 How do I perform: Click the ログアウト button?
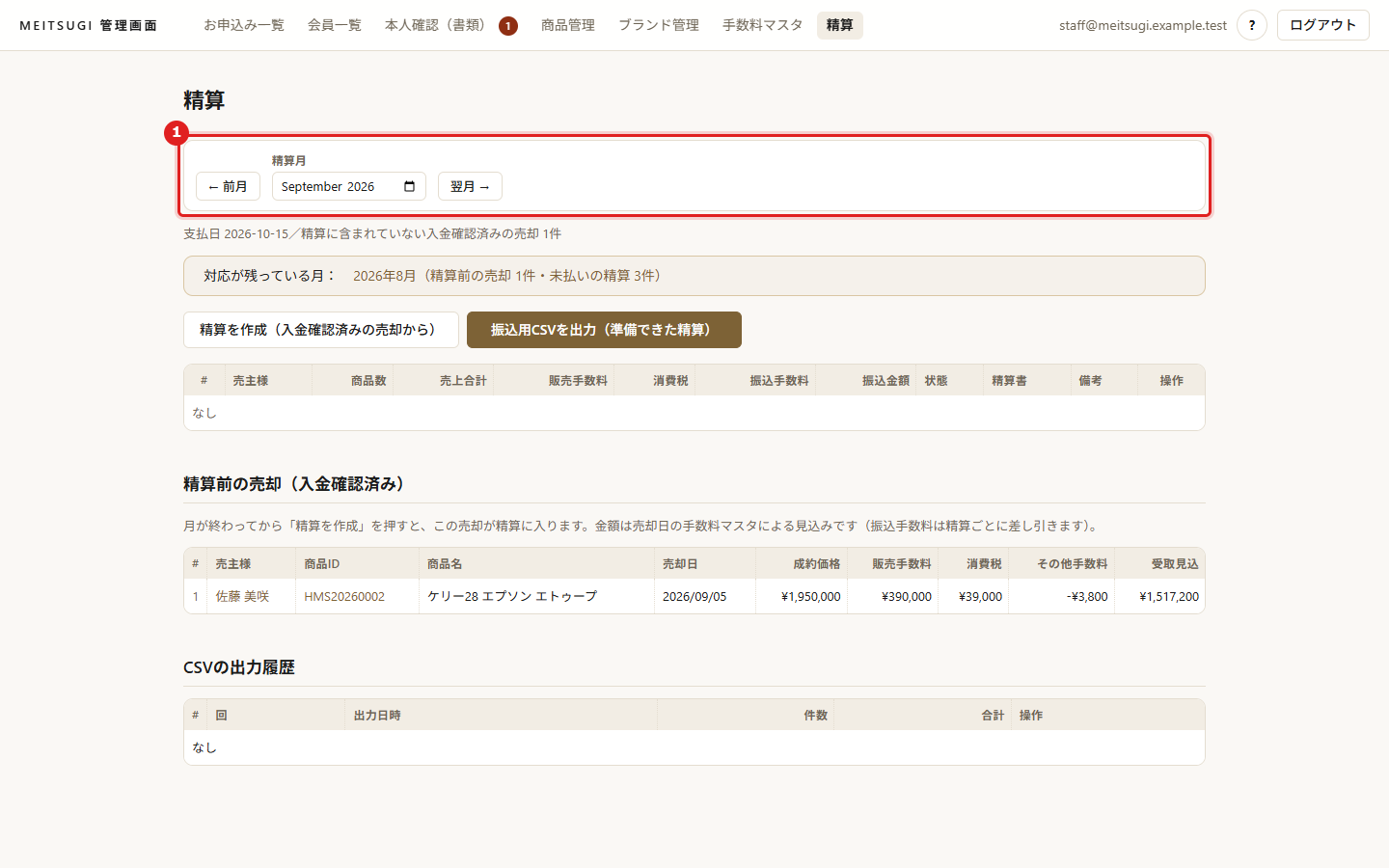coord(1323,25)
